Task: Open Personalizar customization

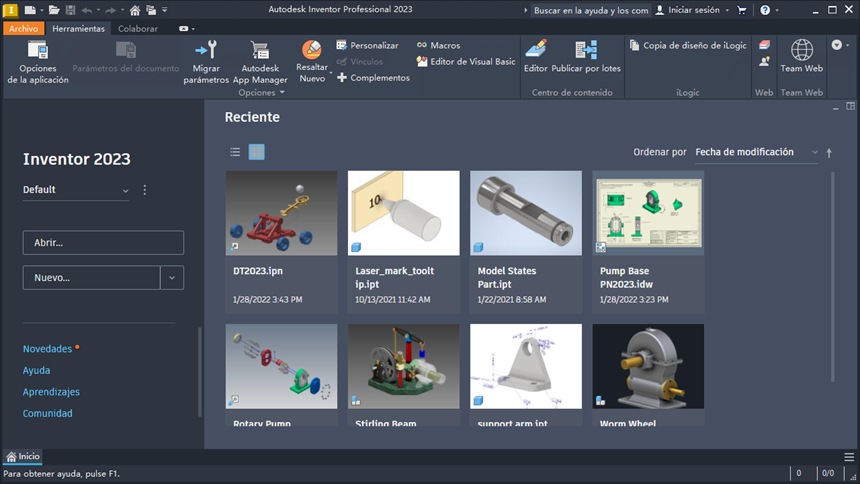Action: (367, 46)
